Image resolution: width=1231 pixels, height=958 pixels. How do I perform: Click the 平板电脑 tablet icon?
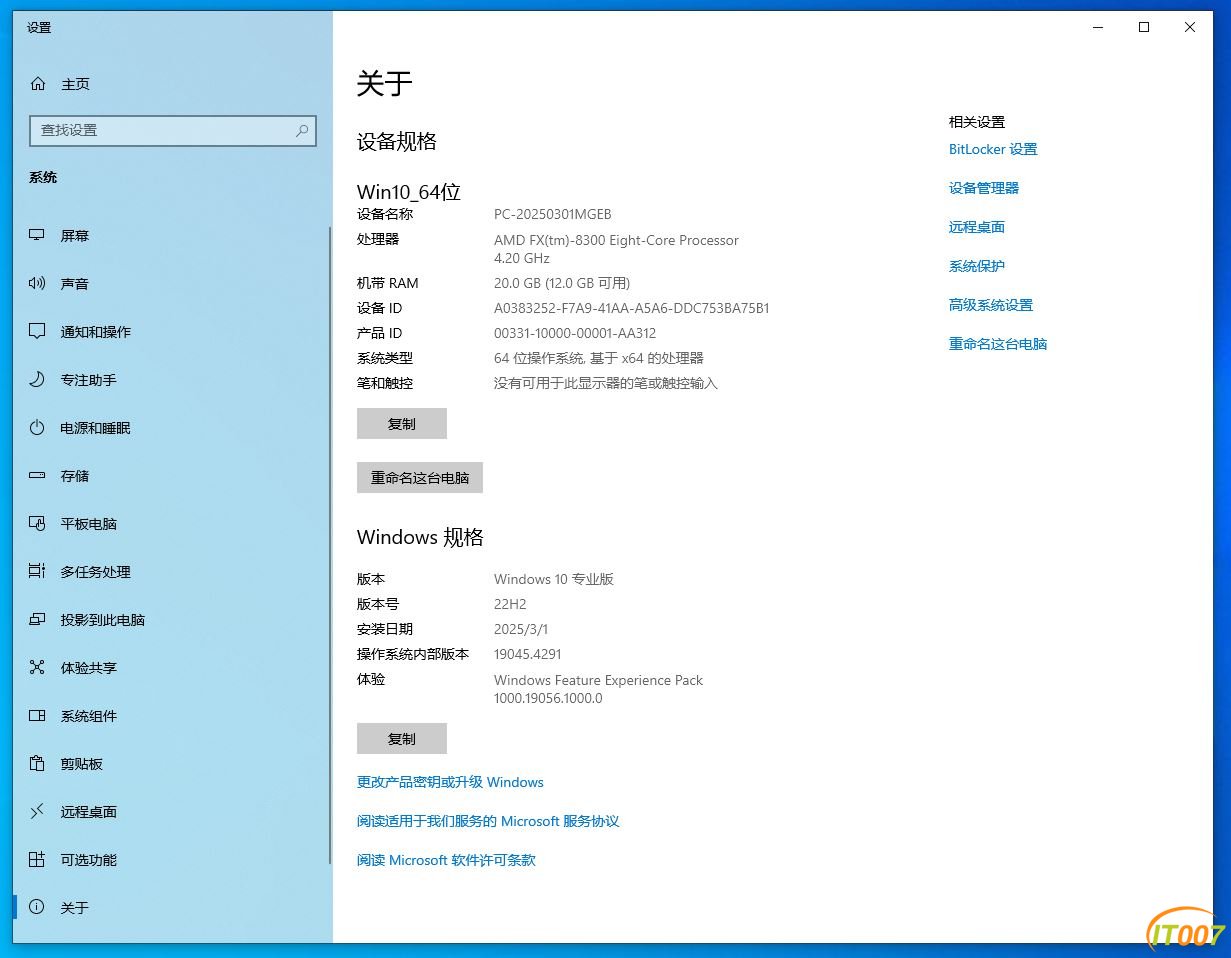(37, 524)
